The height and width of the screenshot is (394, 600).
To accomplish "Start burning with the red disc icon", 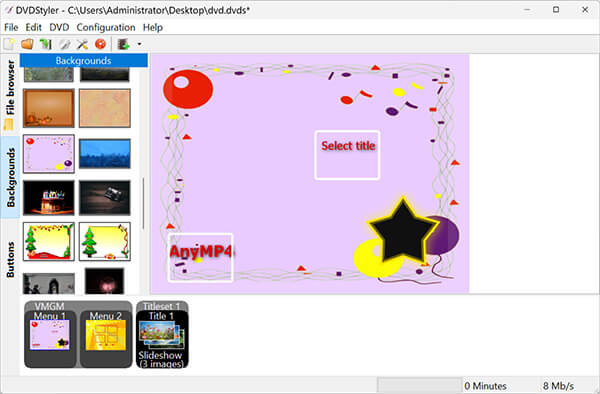I will (100, 44).
